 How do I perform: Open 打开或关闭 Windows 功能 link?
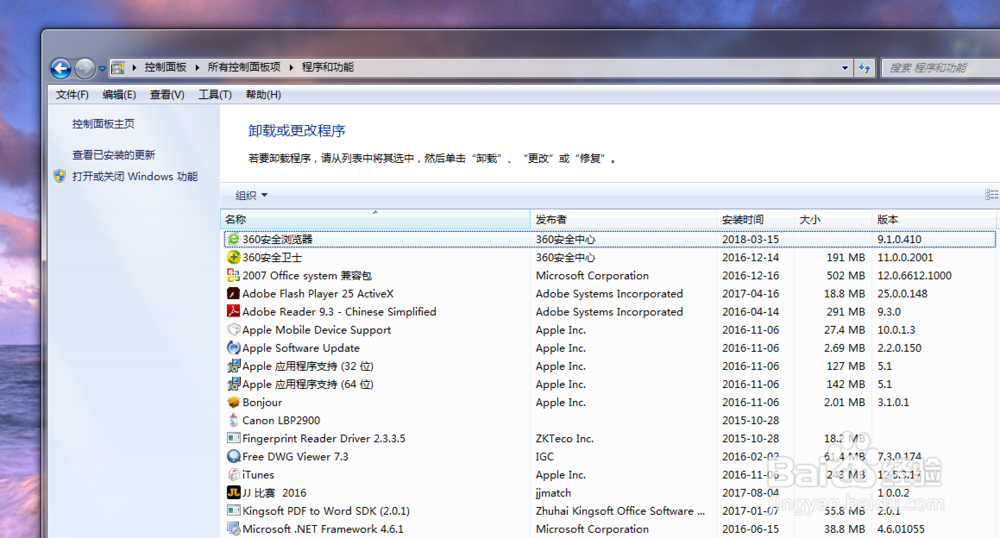click(135, 177)
